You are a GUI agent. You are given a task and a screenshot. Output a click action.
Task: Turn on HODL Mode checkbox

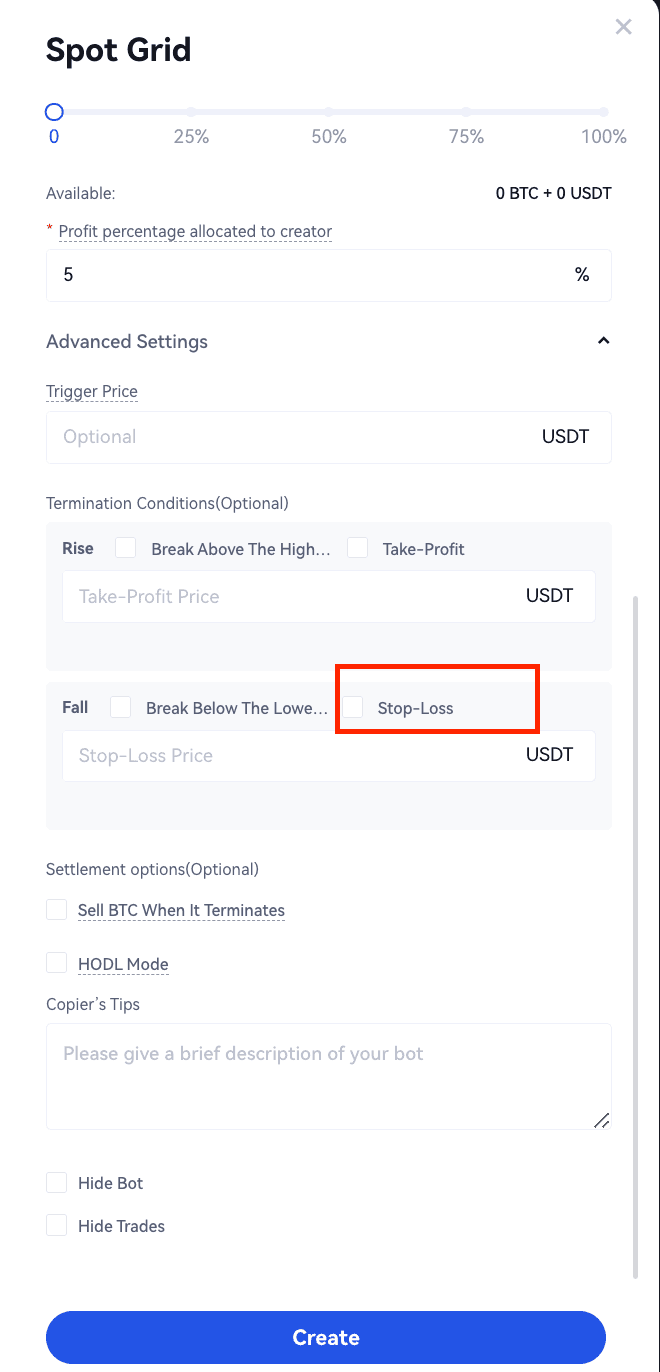(57, 963)
